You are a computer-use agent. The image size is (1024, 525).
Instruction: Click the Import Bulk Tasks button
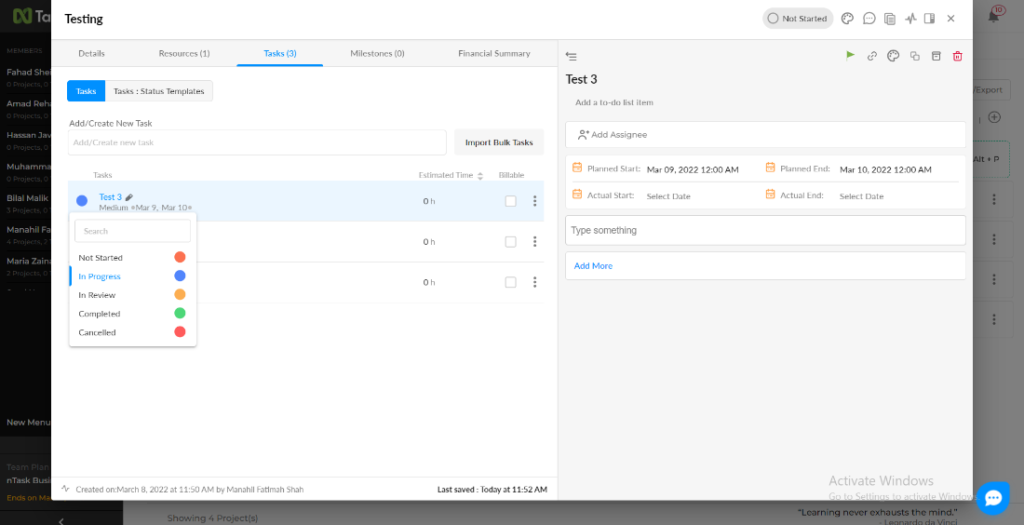point(499,142)
